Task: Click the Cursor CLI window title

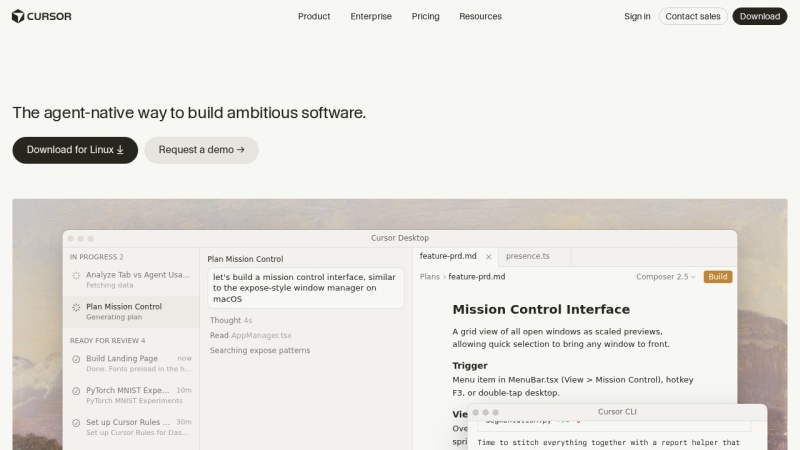Action: pos(617,412)
